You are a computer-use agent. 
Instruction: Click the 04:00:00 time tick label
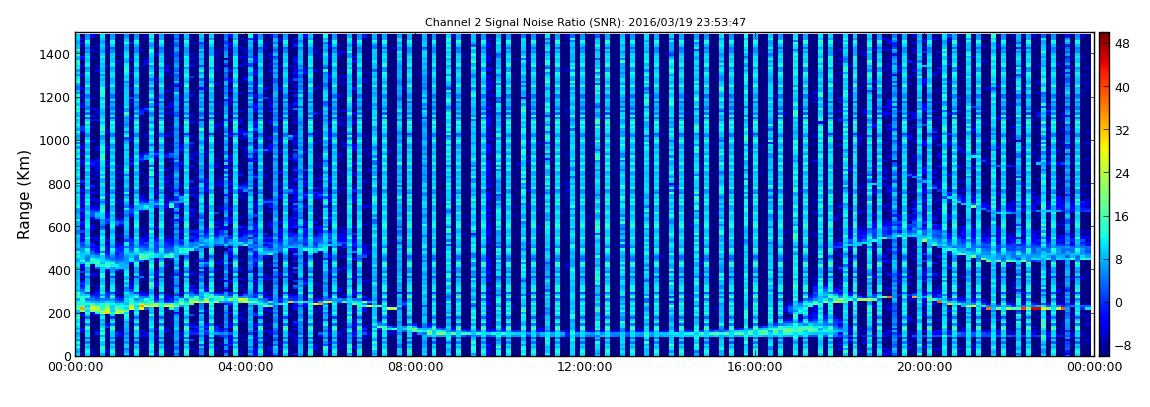245,367
